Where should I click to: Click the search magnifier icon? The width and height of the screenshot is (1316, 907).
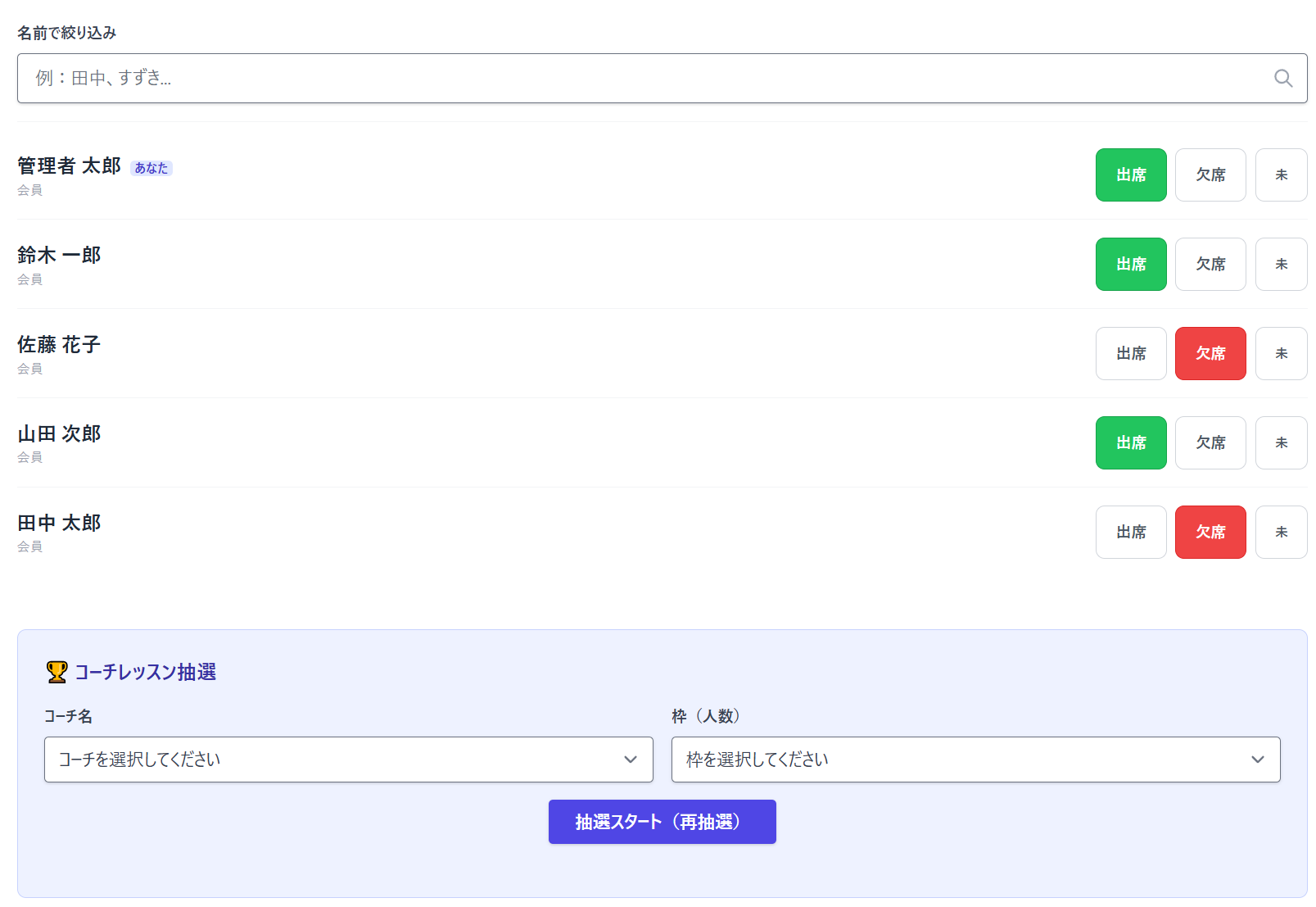1282,79
